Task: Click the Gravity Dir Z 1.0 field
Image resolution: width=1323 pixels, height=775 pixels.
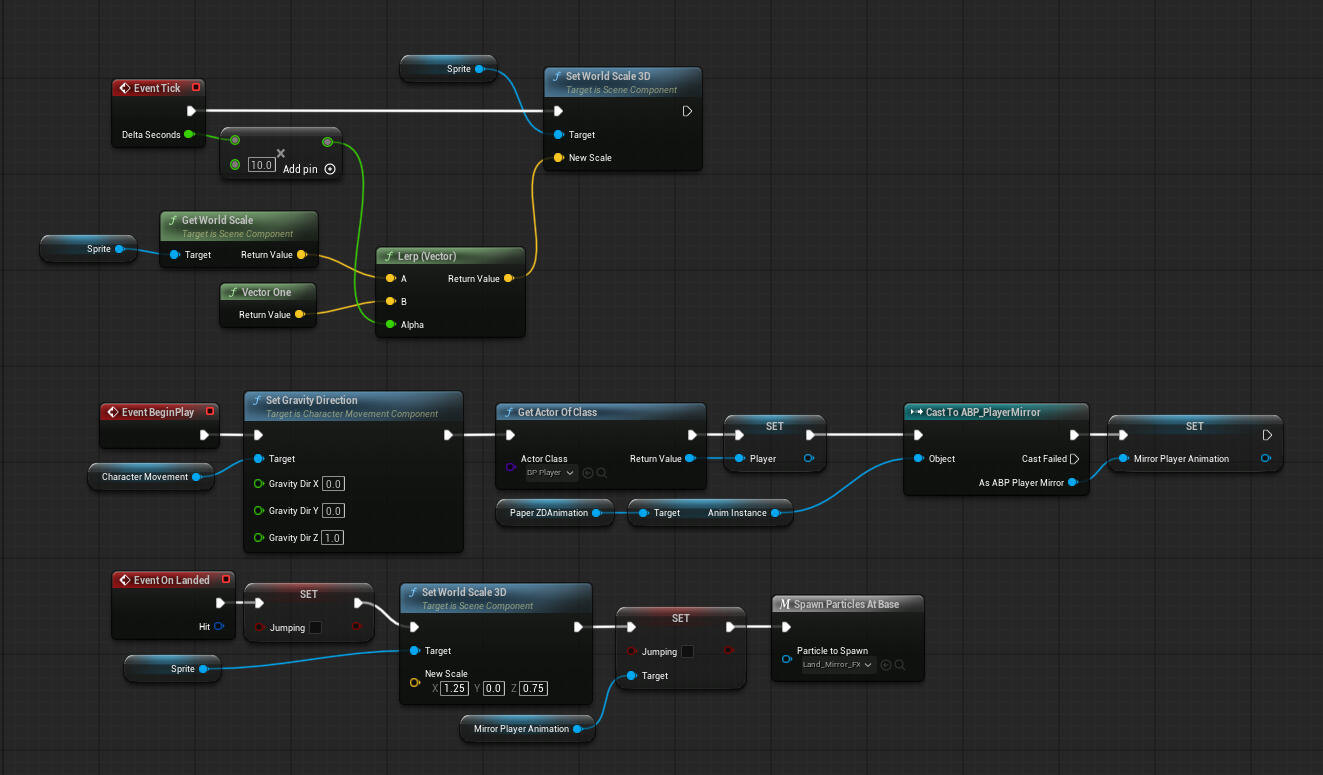Action: pyautogui.click(x=332, y=537)
